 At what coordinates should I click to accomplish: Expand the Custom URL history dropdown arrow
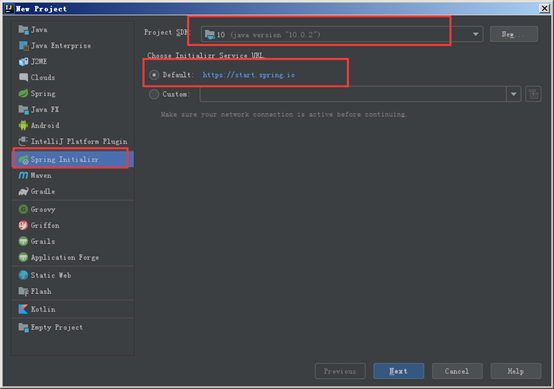514,94
